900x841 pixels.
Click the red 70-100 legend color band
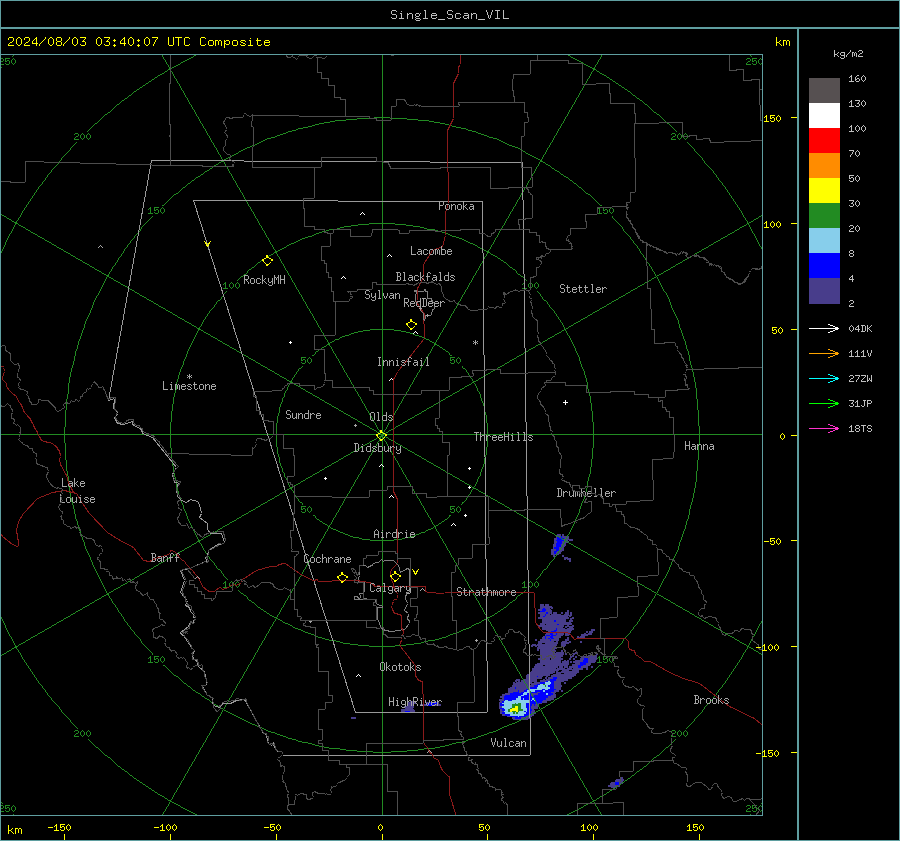(x=824, y=141)
